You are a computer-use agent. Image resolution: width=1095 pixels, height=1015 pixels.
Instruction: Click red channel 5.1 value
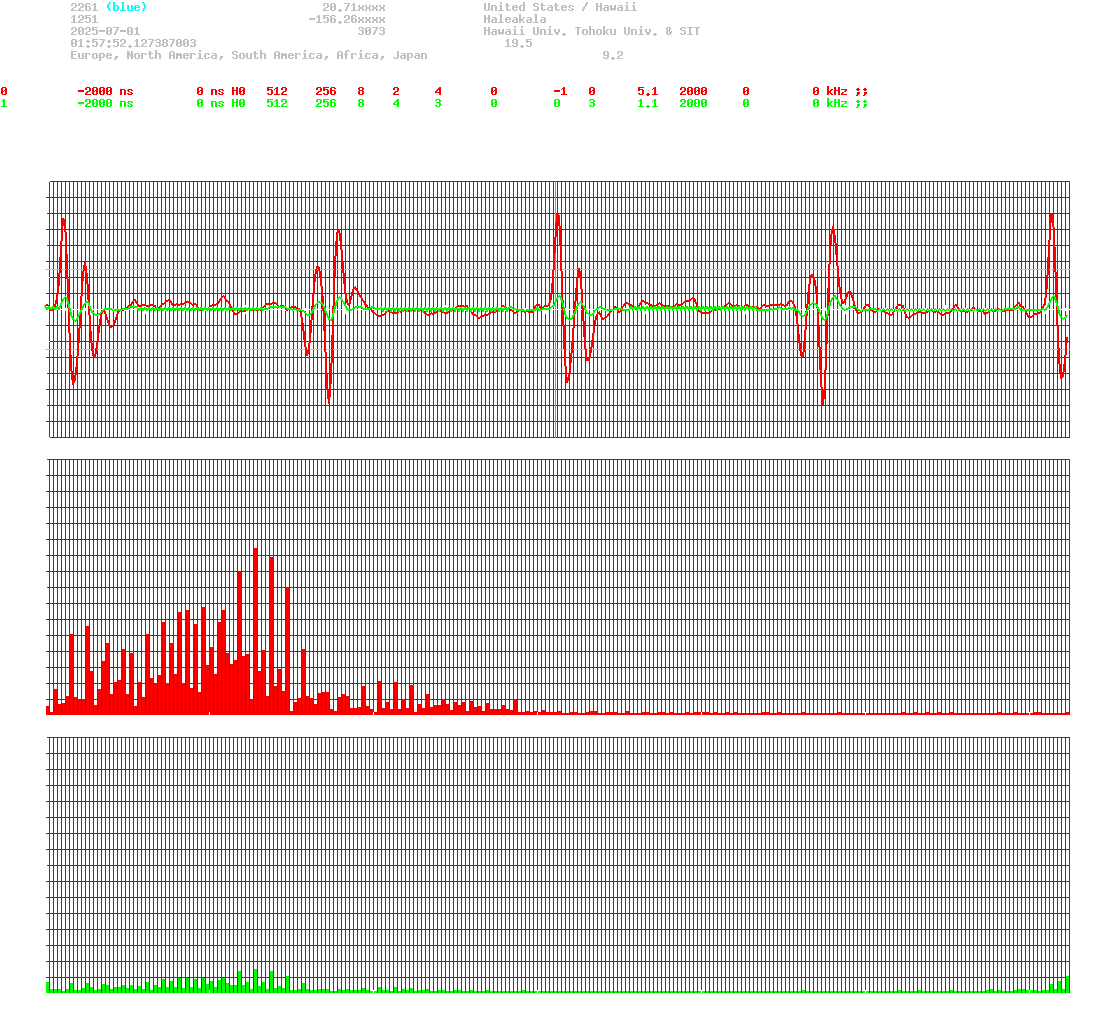647,92
